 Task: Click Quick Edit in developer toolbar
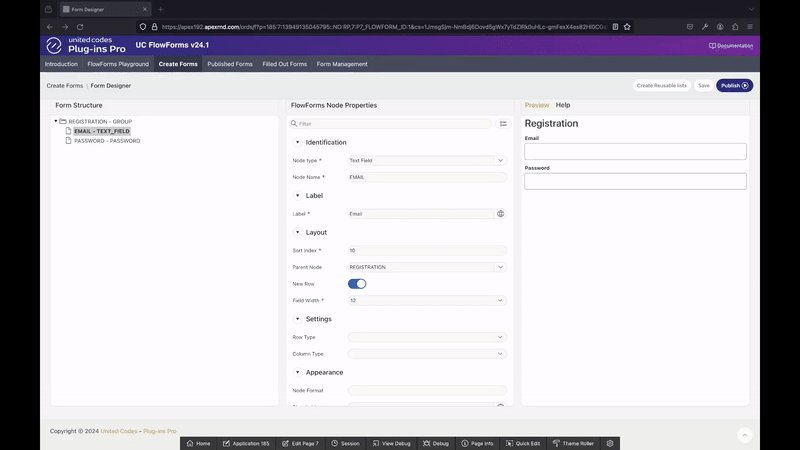point(523,443)
